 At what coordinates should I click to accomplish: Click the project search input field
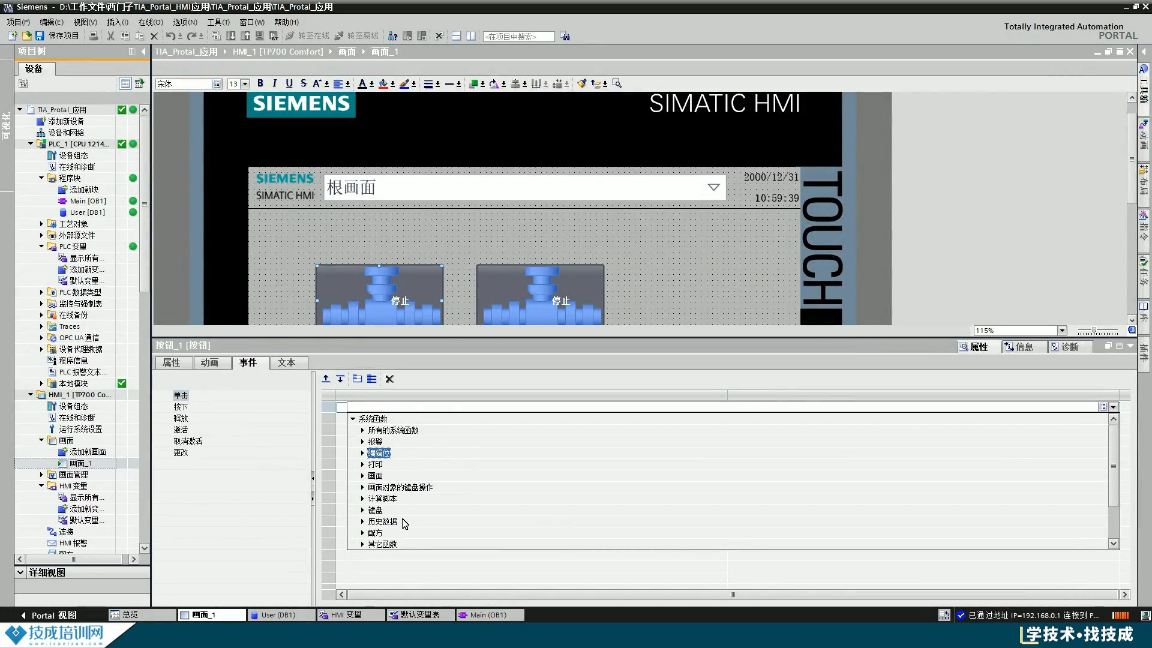coord(519,36)
